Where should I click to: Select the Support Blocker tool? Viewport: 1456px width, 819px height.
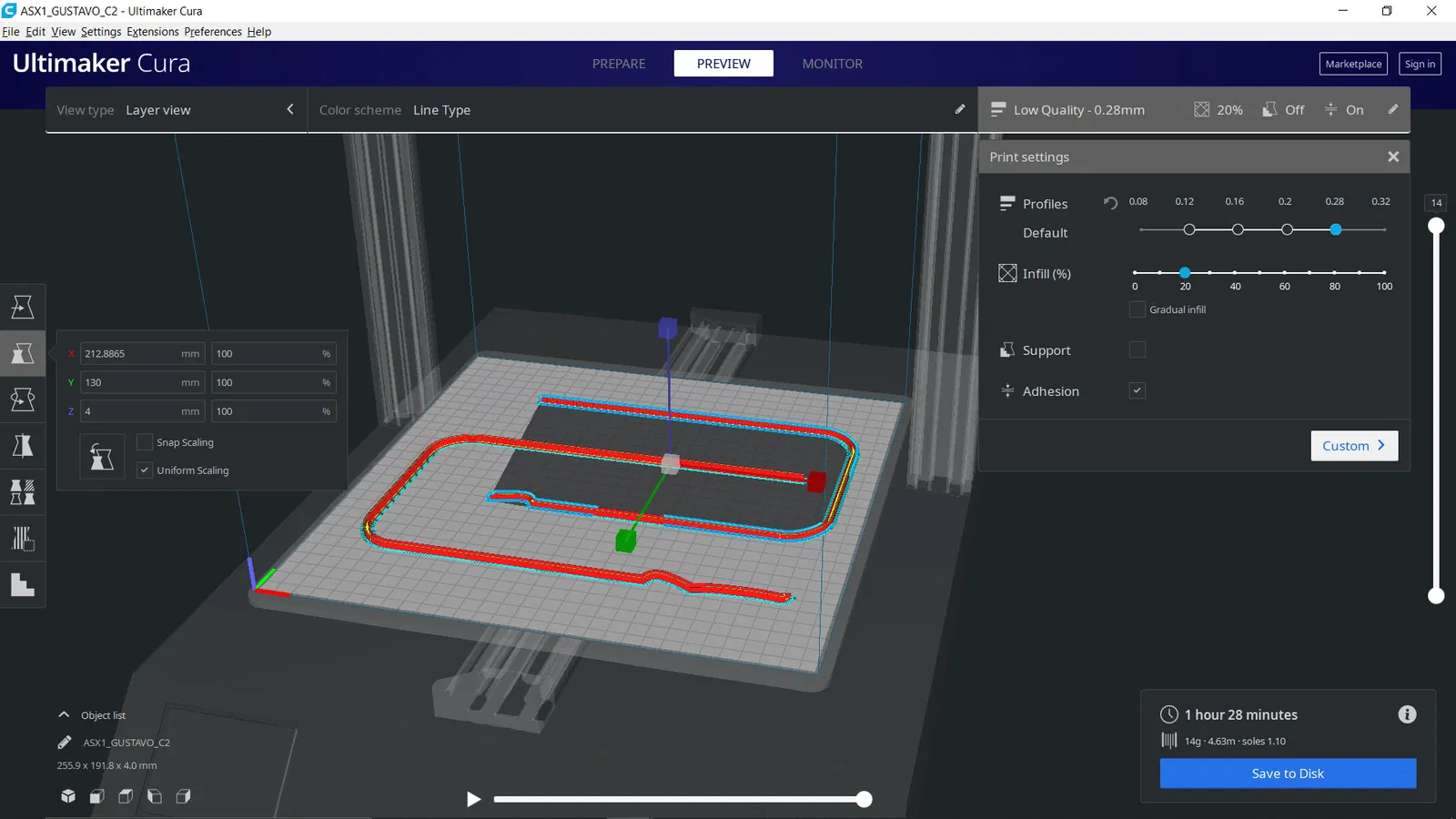(x=23, y=539)
